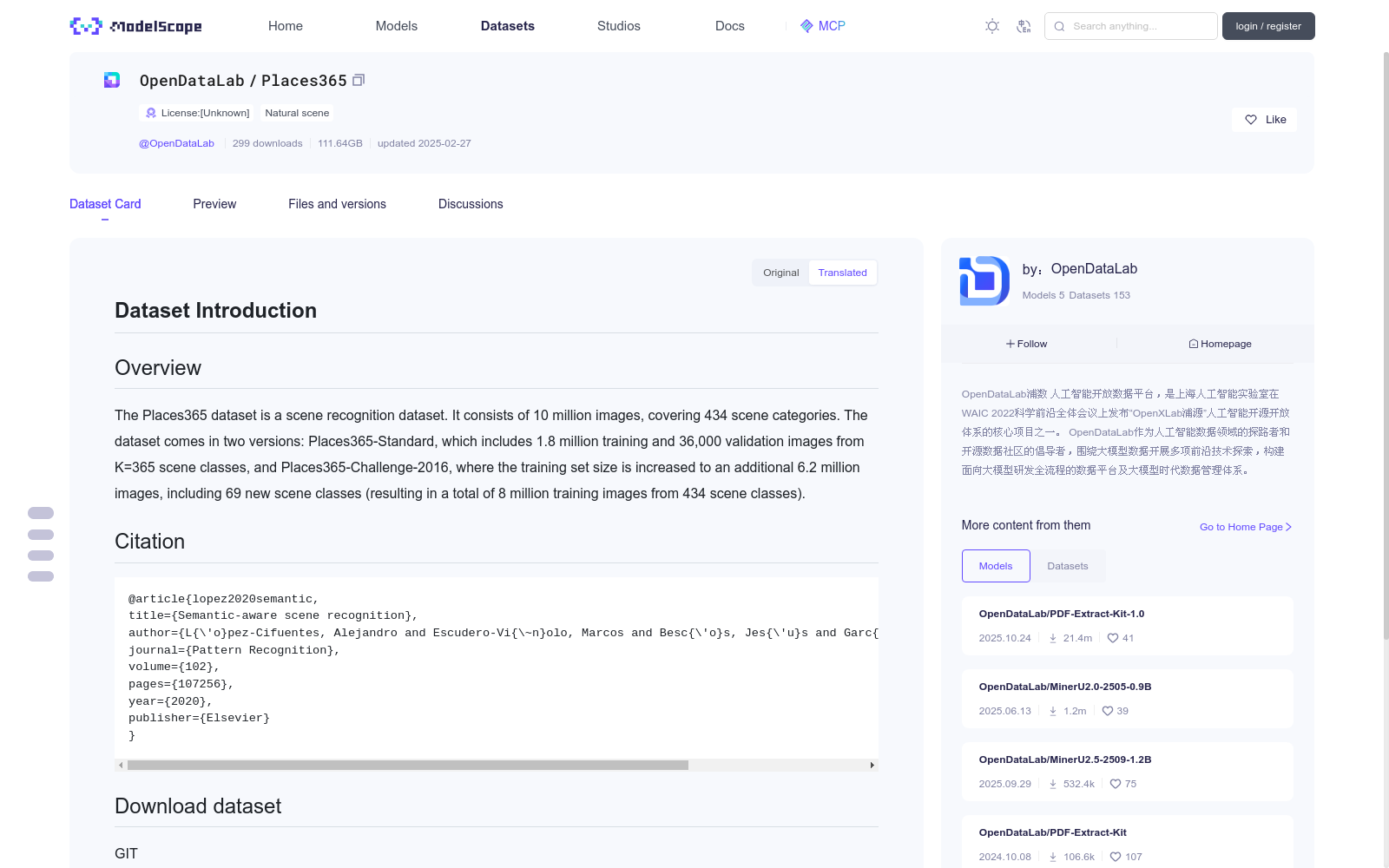Viewport: 1389px width, 868px height.
Task: Open the Preview tab
Action: pos(214,204)
